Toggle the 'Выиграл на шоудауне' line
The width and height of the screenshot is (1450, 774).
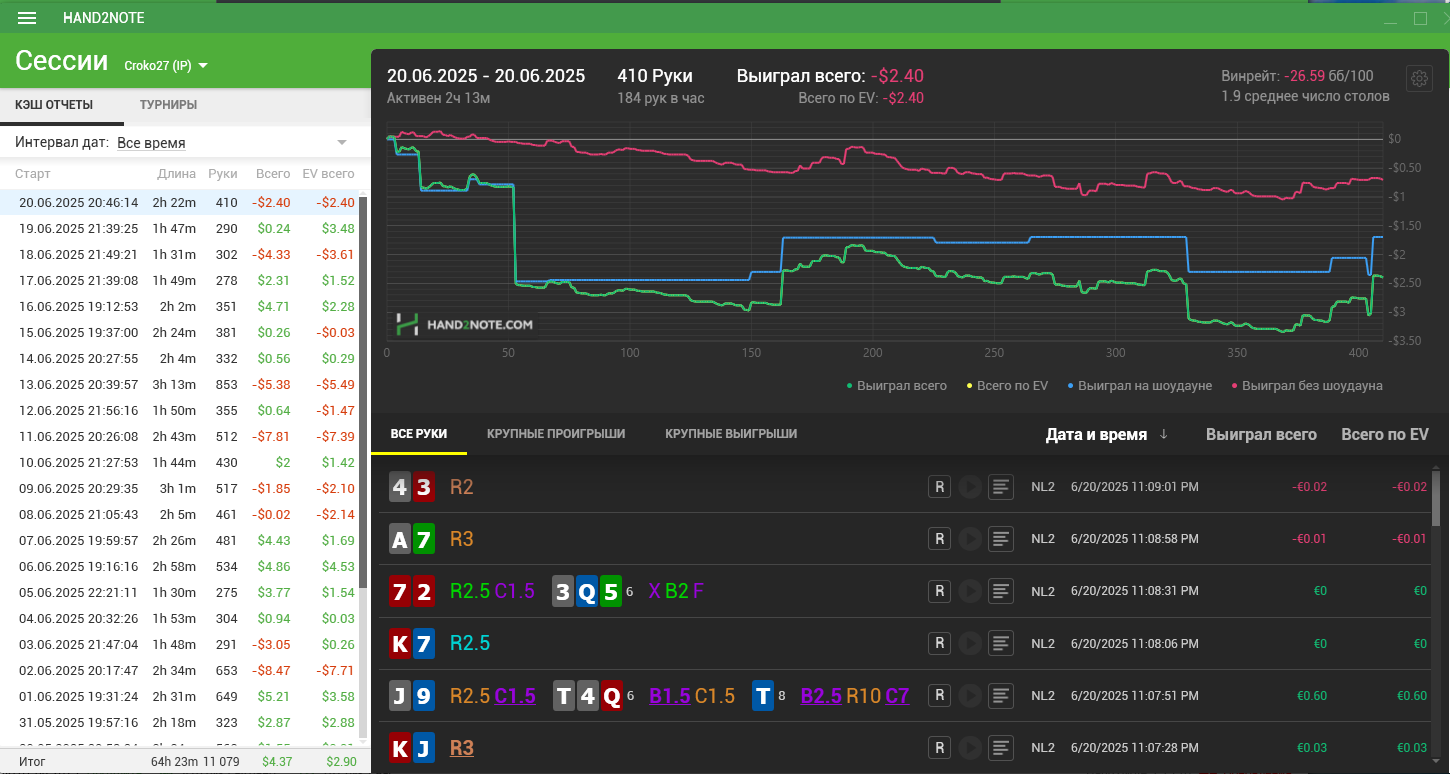tap(1139, 385)
